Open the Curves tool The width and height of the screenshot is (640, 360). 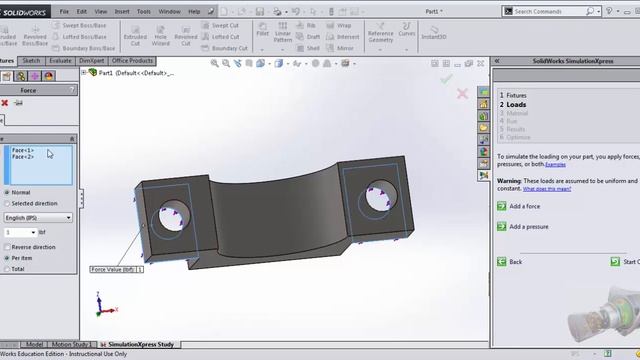click(407, 30)
